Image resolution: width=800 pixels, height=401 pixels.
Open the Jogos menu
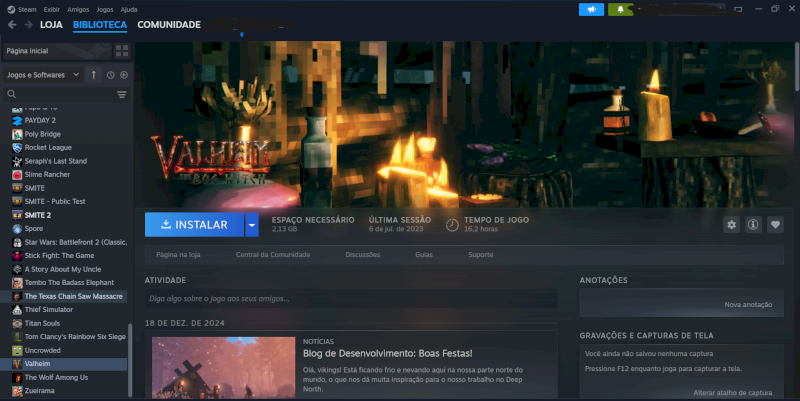coord(105,9)
